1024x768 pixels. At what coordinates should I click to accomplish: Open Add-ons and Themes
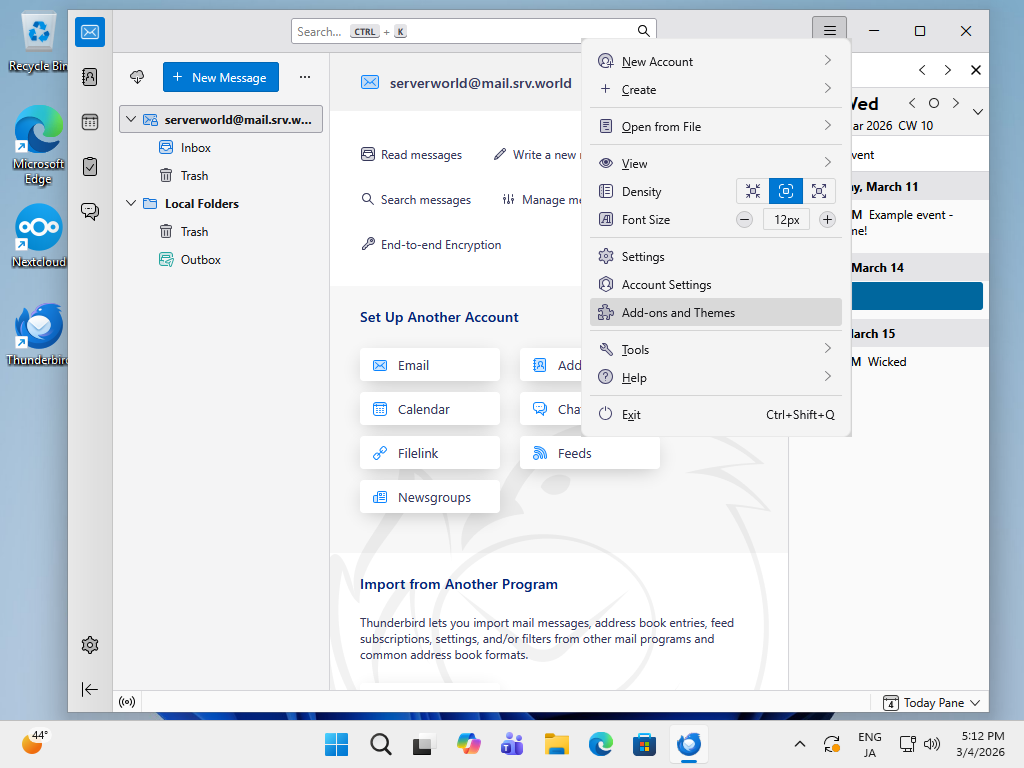[716, 313]
